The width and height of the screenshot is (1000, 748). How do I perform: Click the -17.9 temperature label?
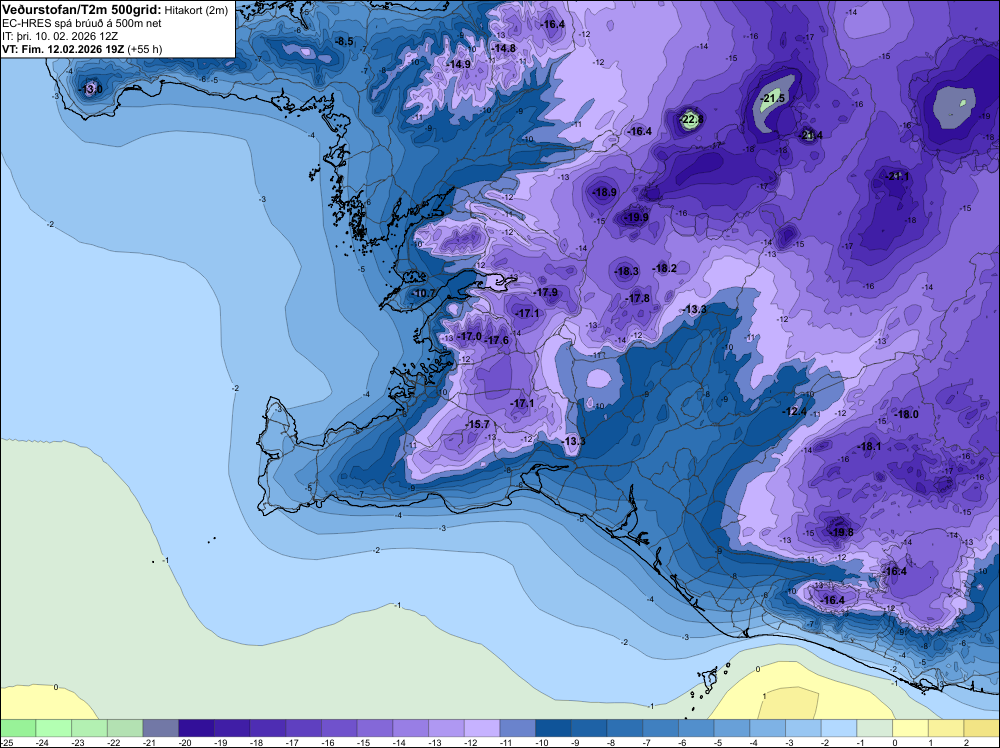pos(545,292)
